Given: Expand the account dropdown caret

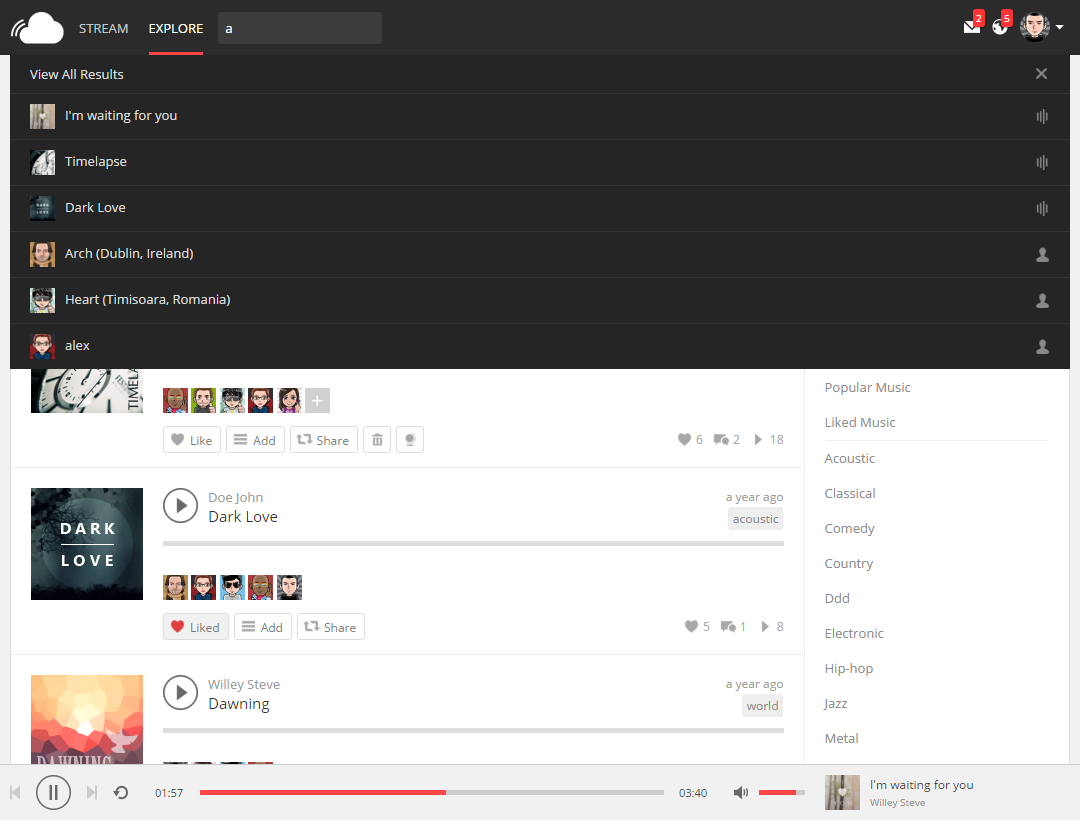Looking at the screenshot, I should coord(1059,28).
